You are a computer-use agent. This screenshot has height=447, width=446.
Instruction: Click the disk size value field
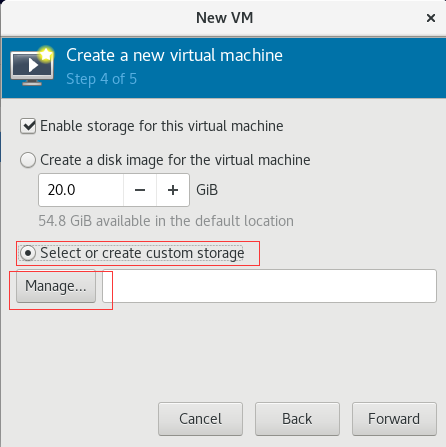pos(81,190)
